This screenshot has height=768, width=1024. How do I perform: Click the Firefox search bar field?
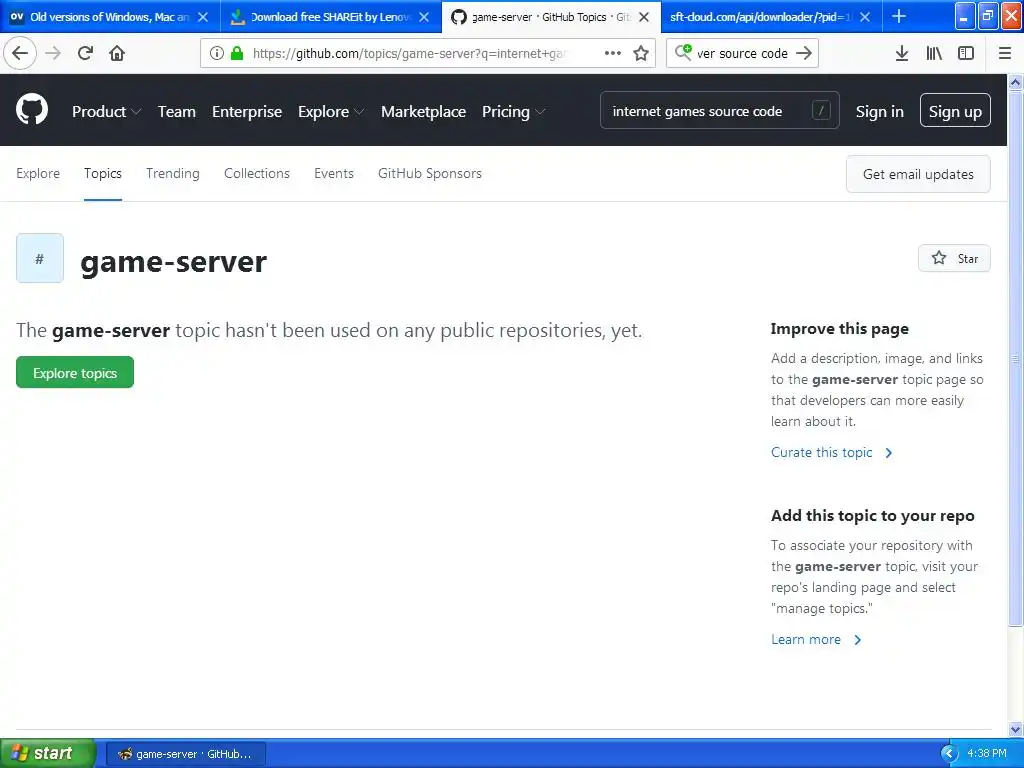point(742,53)
